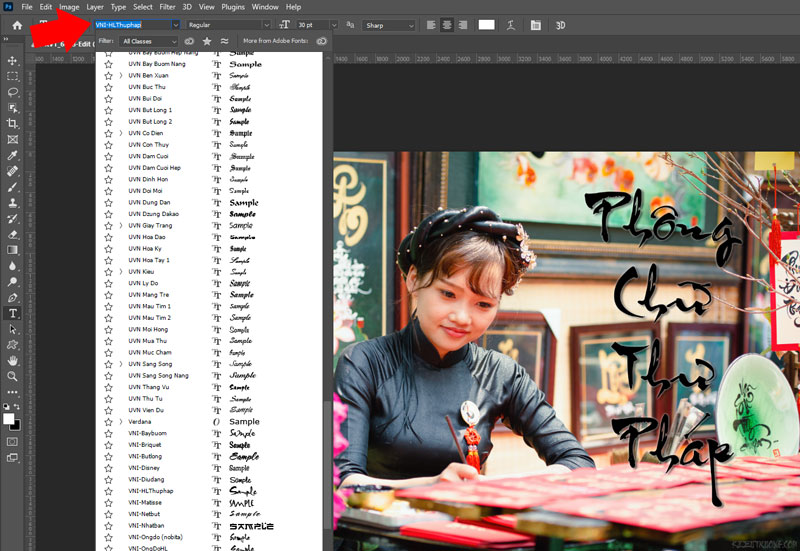
Task: Toggle the show similar fonts filter
Action: pyautogui.click(x=224, y=41)
